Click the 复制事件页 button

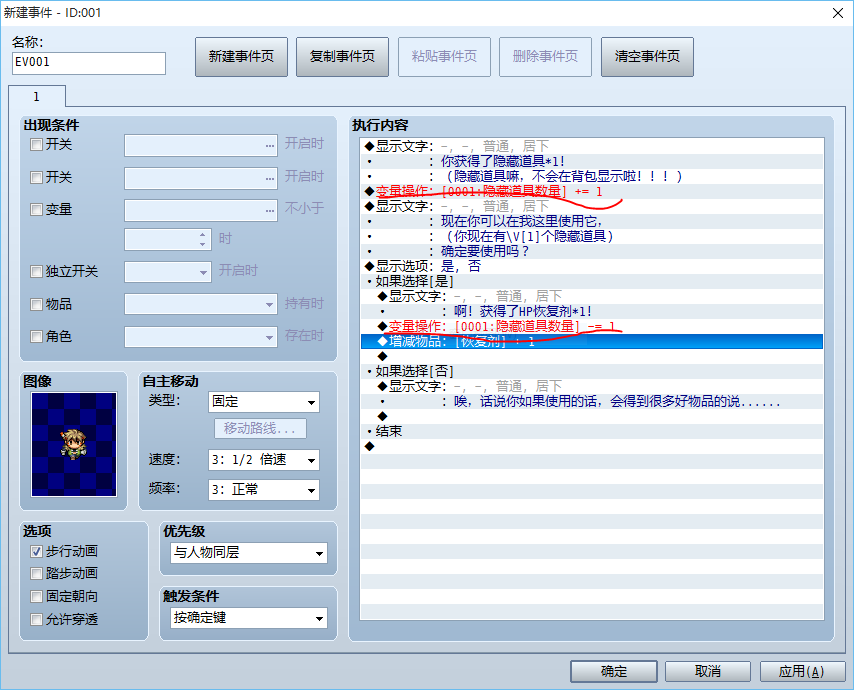point(343,57)
